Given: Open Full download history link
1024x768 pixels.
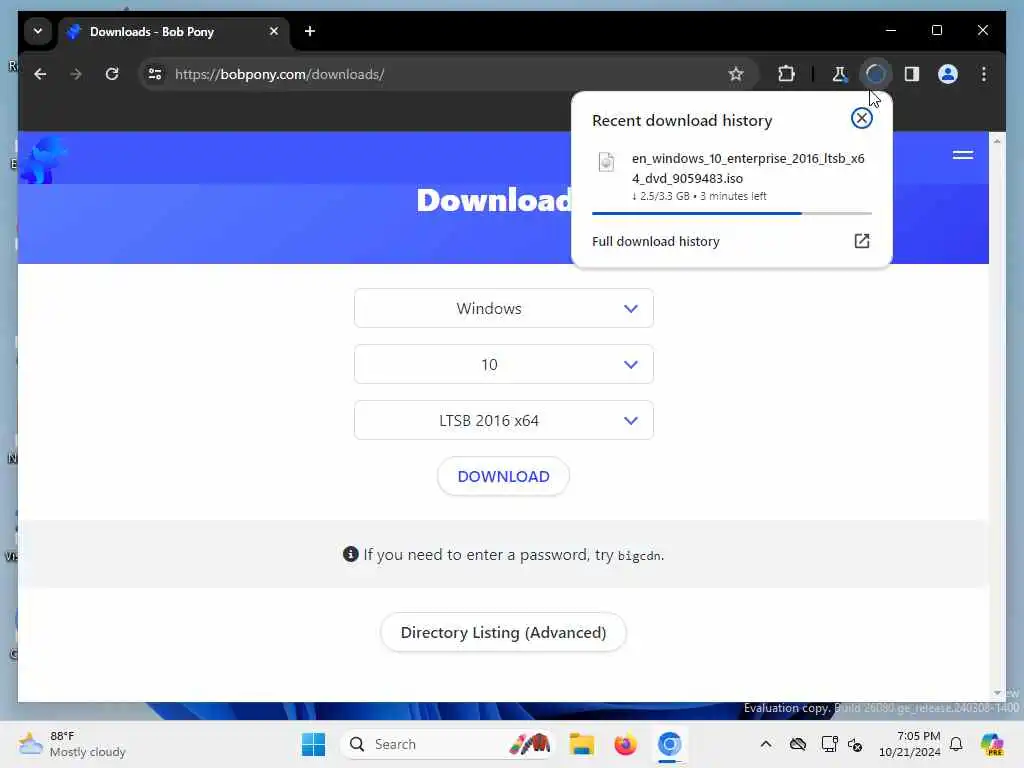Looking at the screenshot, I should coord(656,242).
